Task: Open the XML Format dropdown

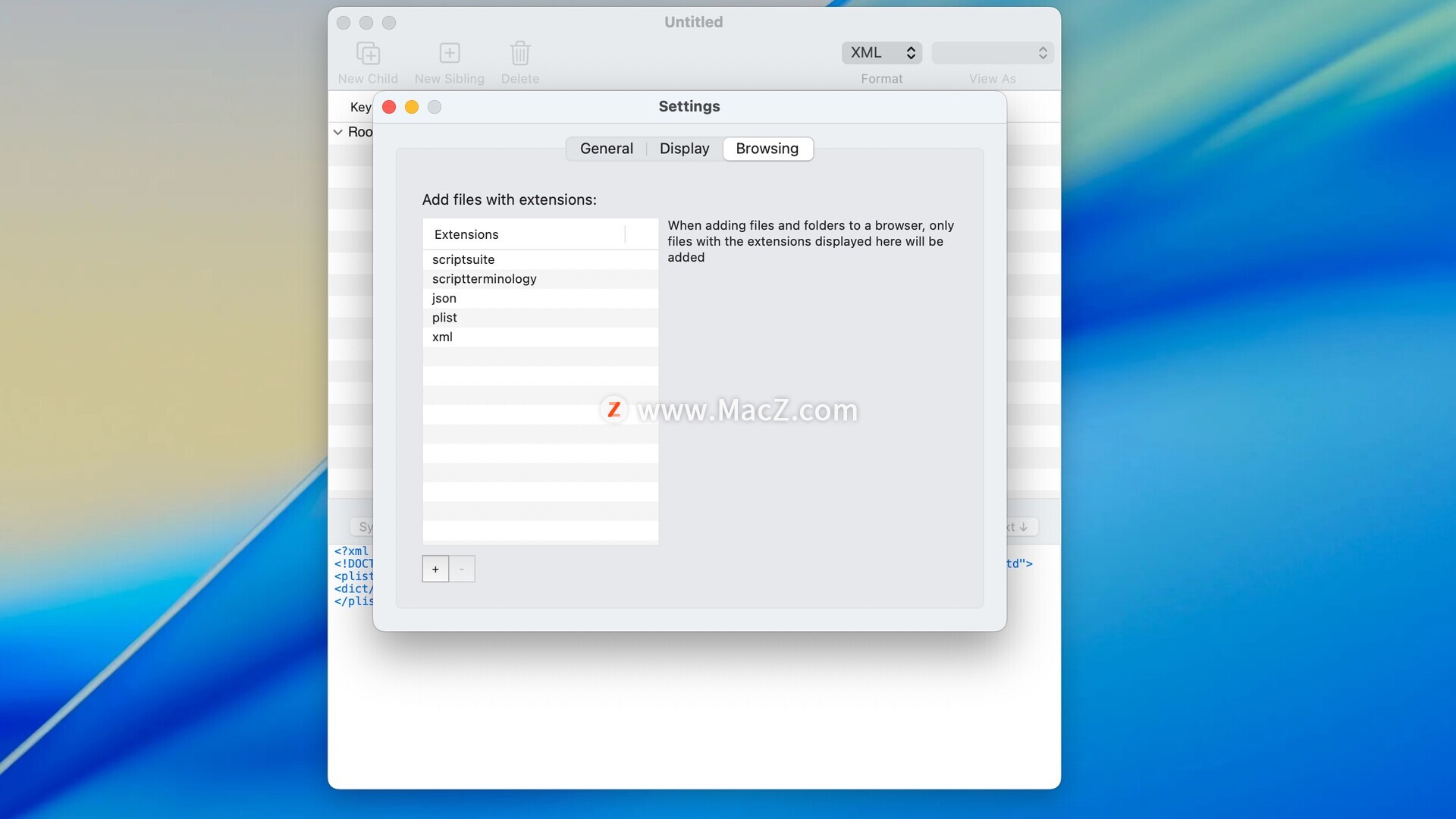Action: pyautogui.click(x=881, y=52)
